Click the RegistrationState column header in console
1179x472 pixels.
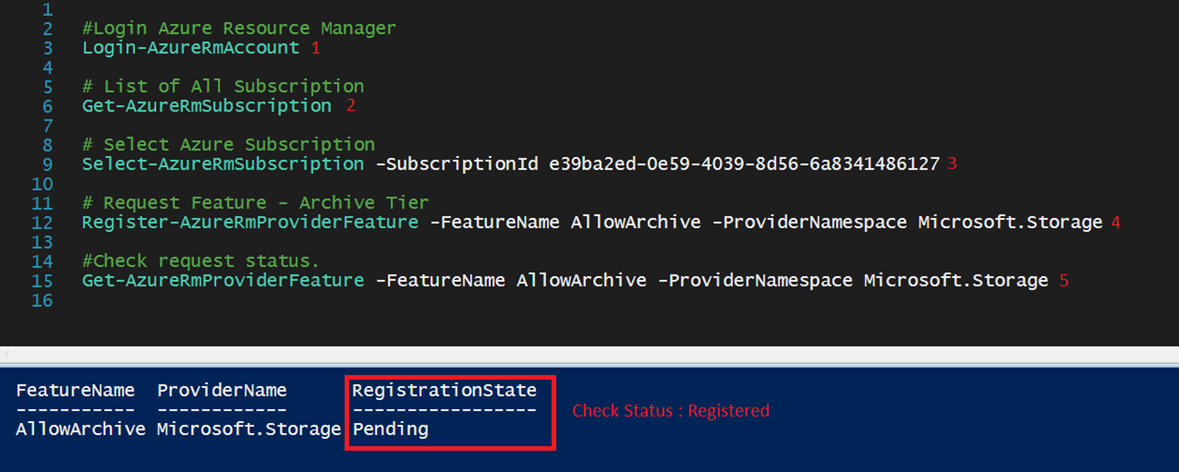point(444,390)
